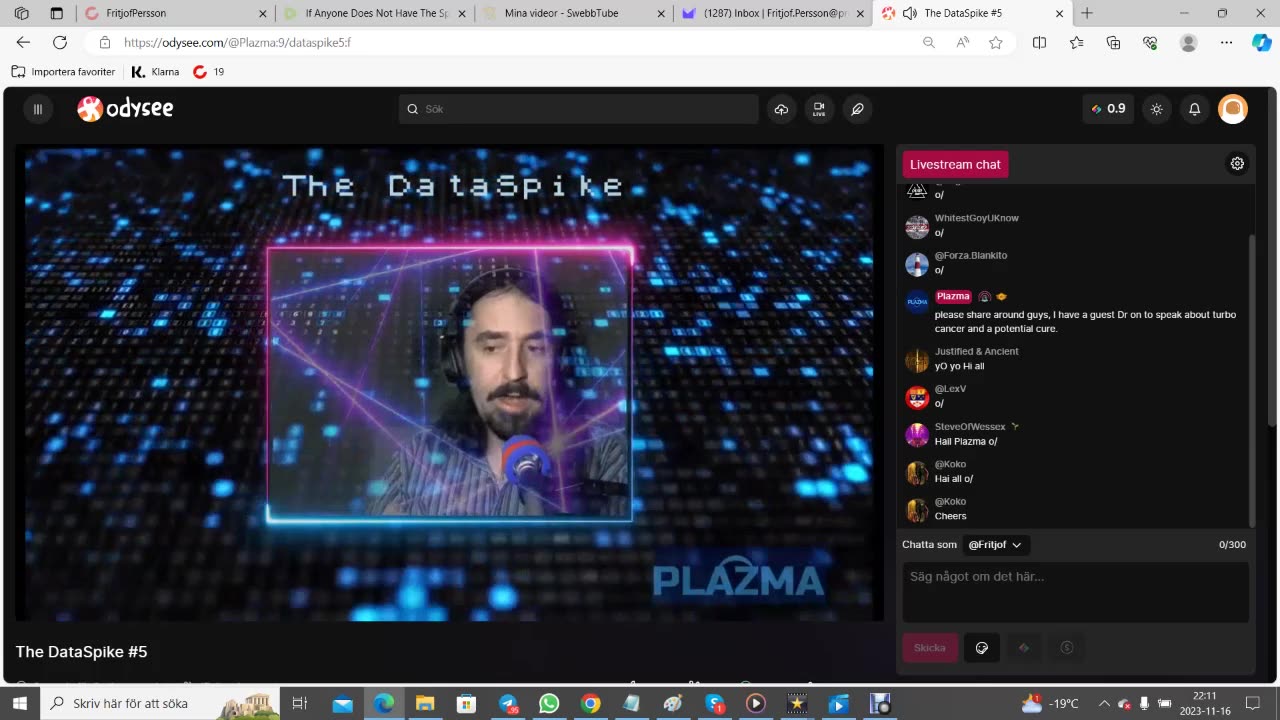Open the browser profile icon
1280x720 pixels.
click(1188, 42)
